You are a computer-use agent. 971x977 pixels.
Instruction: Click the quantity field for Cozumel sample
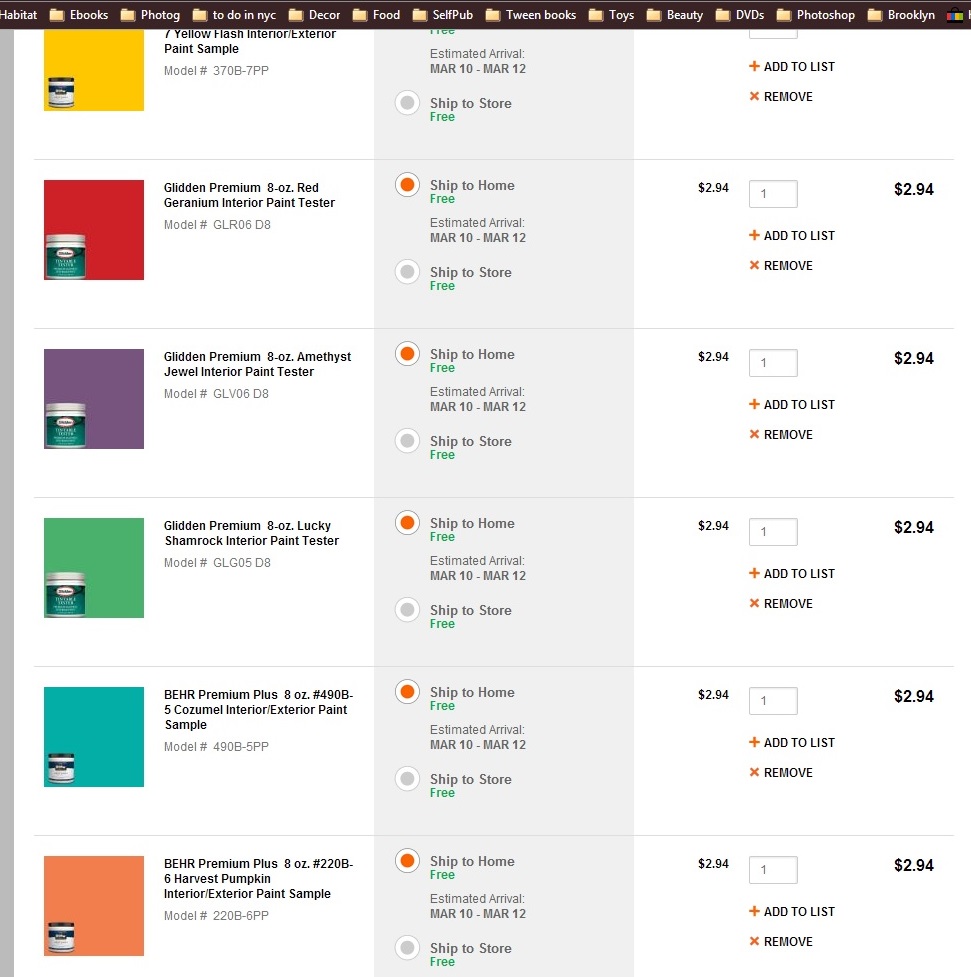pos(773,701)
